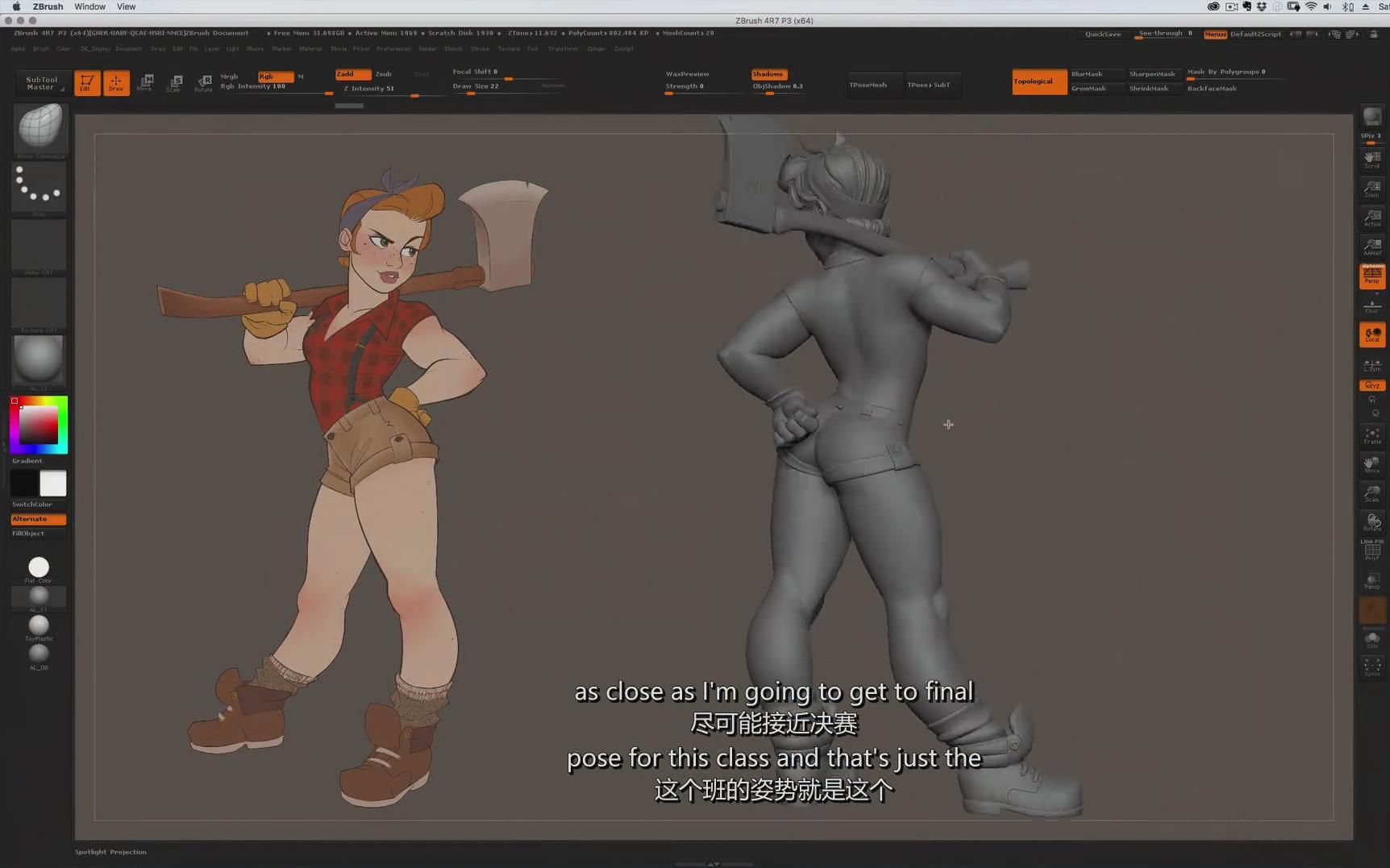This screenshot has height=868, width=1390.
Task: Click the SharpenMask button
Action: (x=1153, y=74)
